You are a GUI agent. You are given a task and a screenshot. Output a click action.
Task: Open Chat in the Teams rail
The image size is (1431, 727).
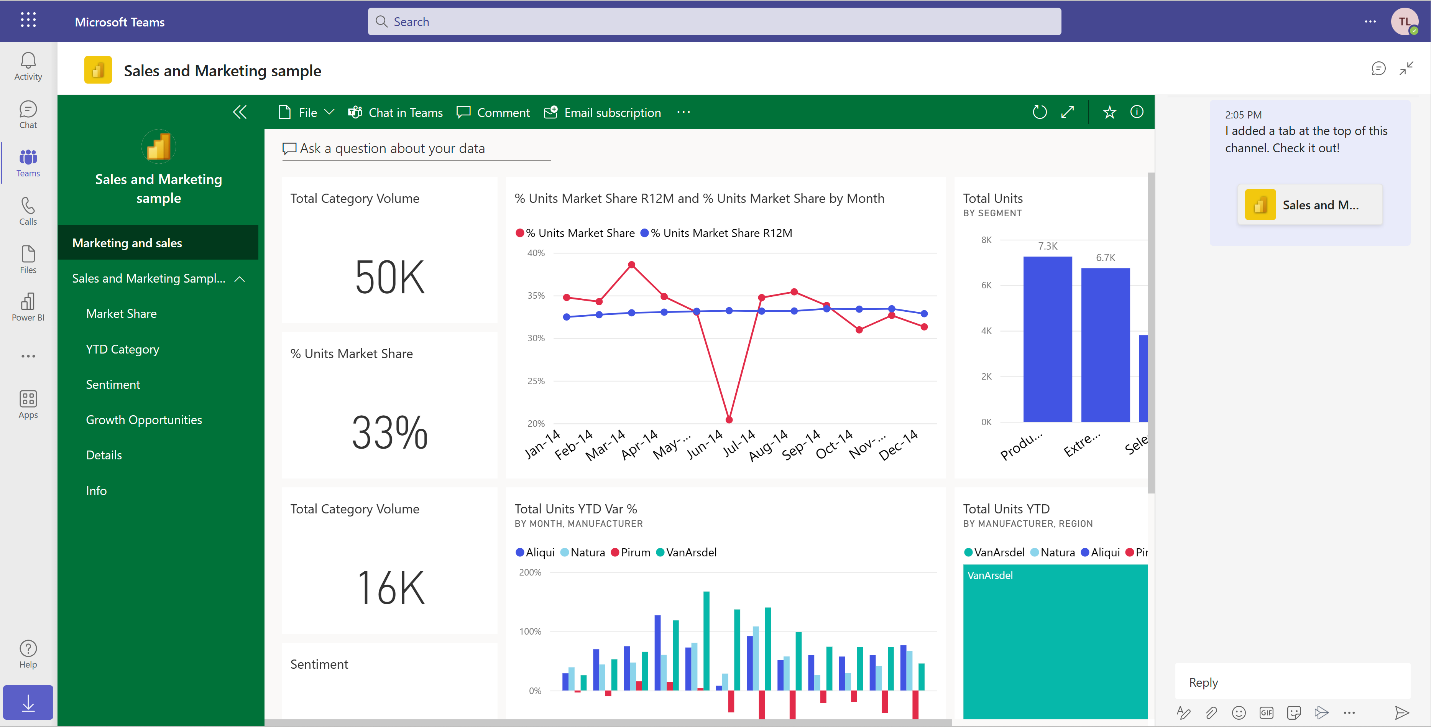coord(28,114)
